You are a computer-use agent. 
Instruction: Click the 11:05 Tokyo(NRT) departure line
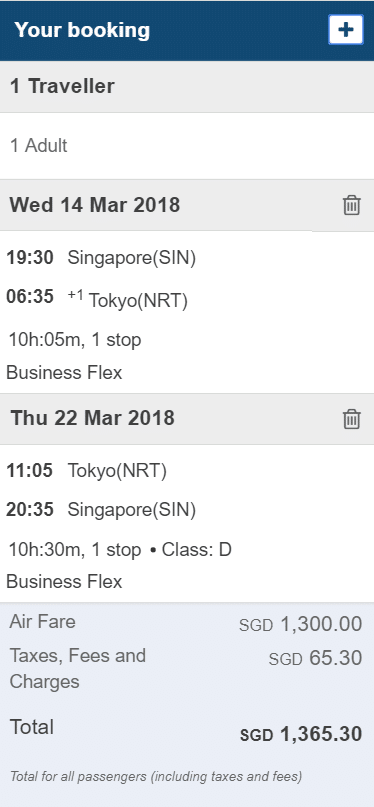(x=86, y=470)
